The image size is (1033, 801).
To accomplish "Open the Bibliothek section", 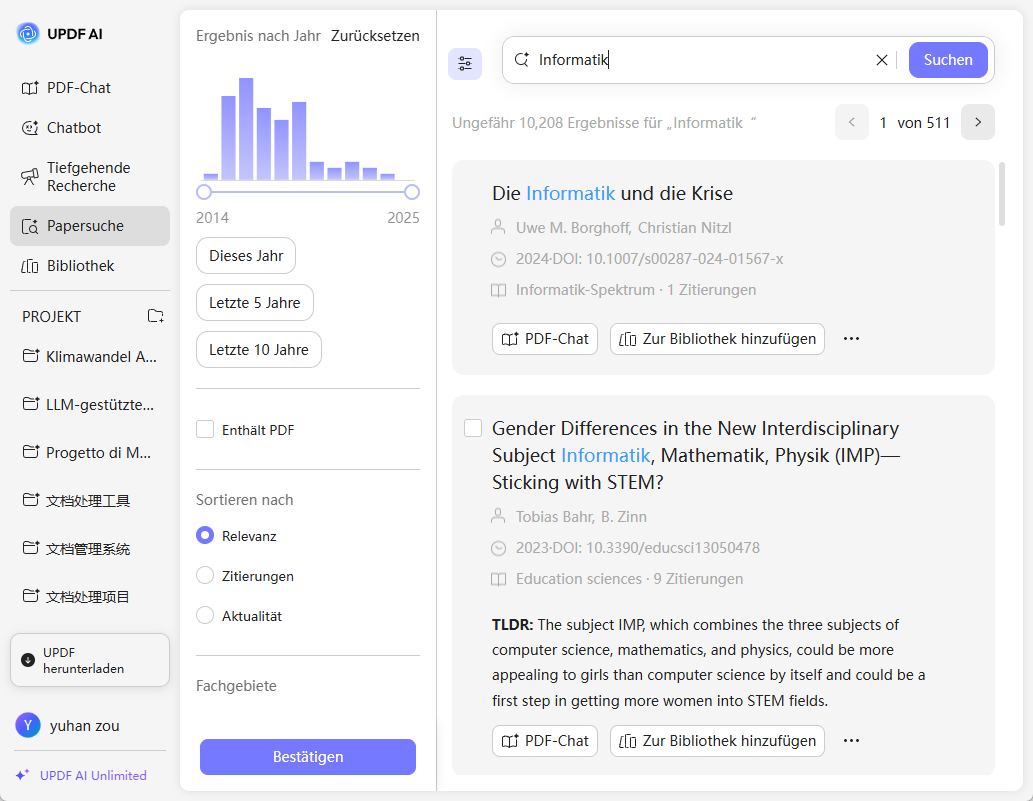I will click(x=80, y=266).
